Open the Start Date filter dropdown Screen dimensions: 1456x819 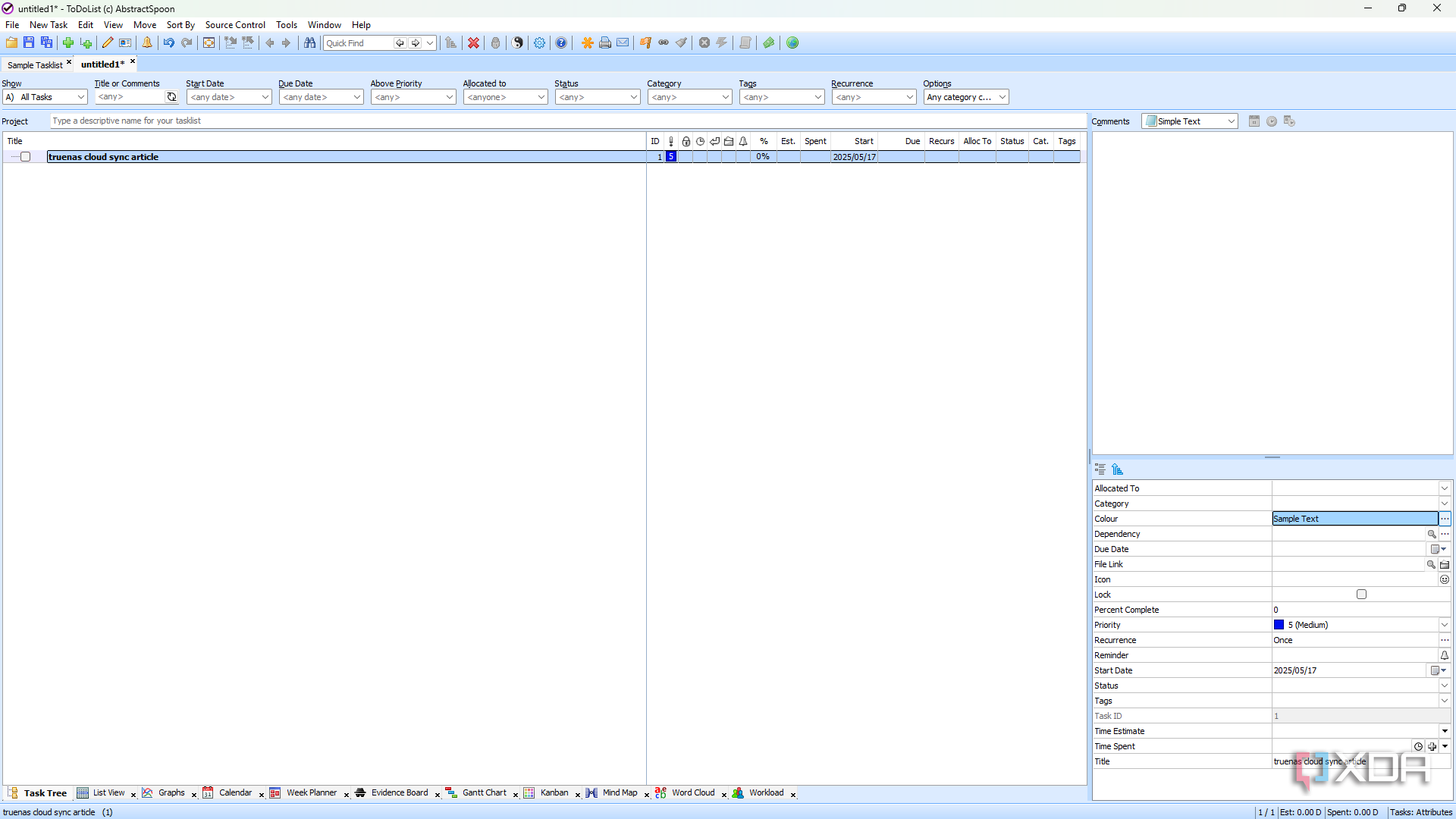[x=229, y=97]
